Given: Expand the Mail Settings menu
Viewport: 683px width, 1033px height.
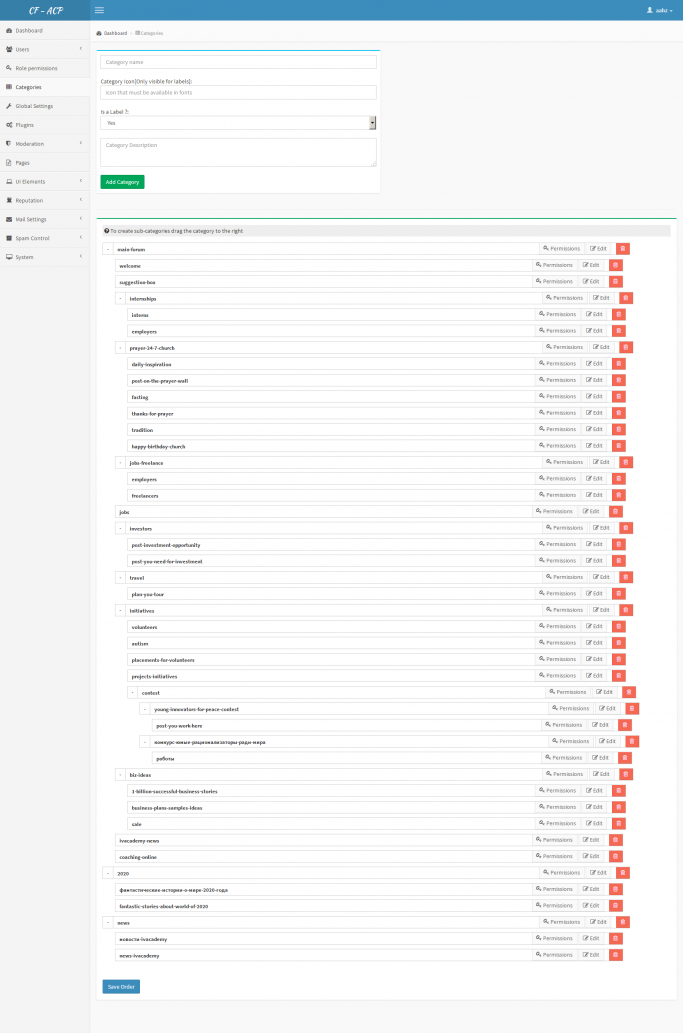Looking at the screenshot, I should [x=45, y=219].
